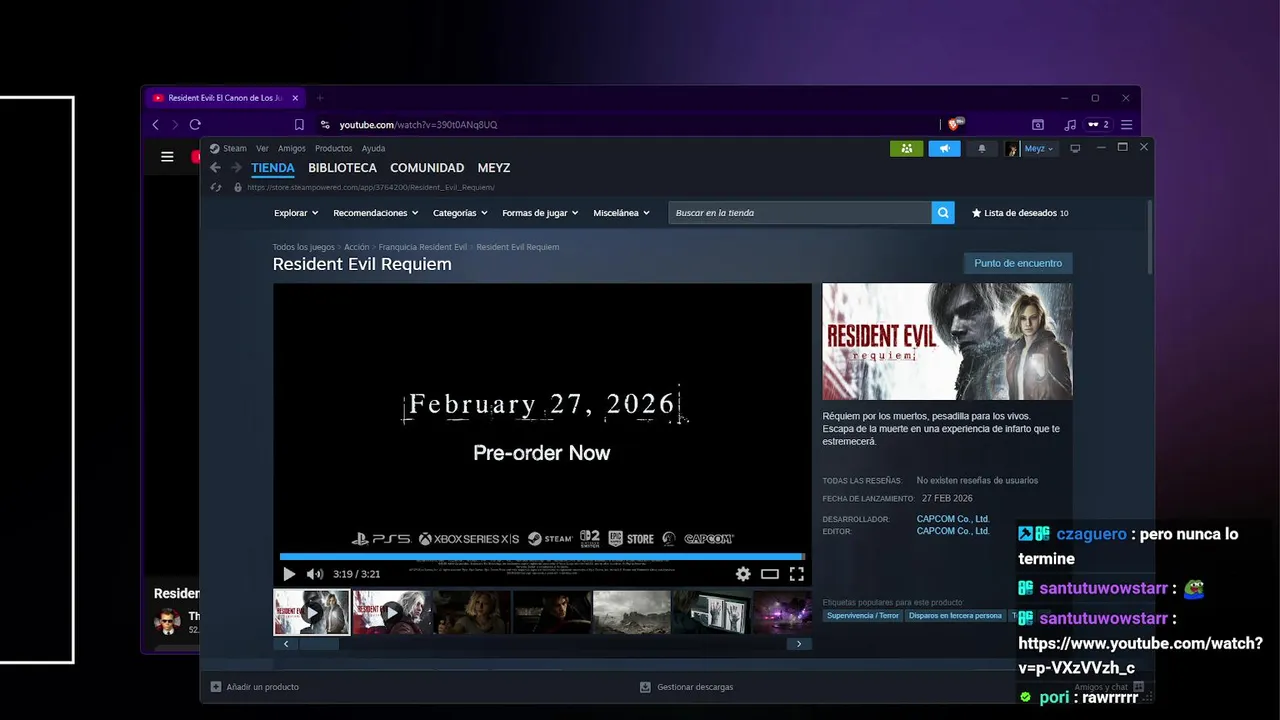
Task: Select the first trailer thumbnail
Action: coord(312,612)
